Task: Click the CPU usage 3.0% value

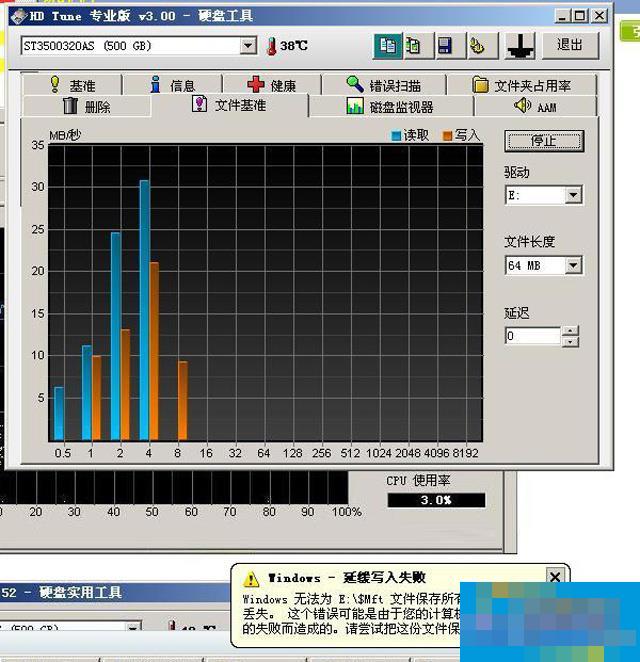Action: tap(436, 500)
